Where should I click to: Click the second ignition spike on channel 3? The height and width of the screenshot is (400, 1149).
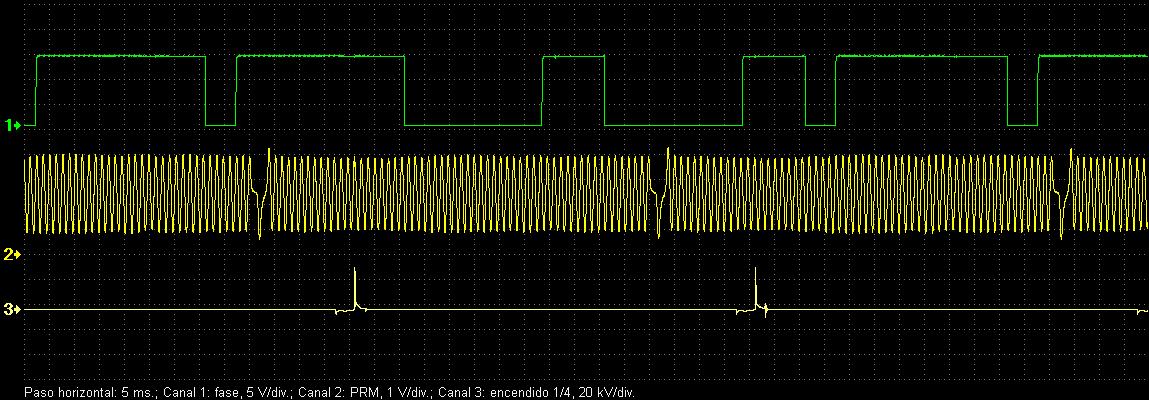tap(756, 290)
